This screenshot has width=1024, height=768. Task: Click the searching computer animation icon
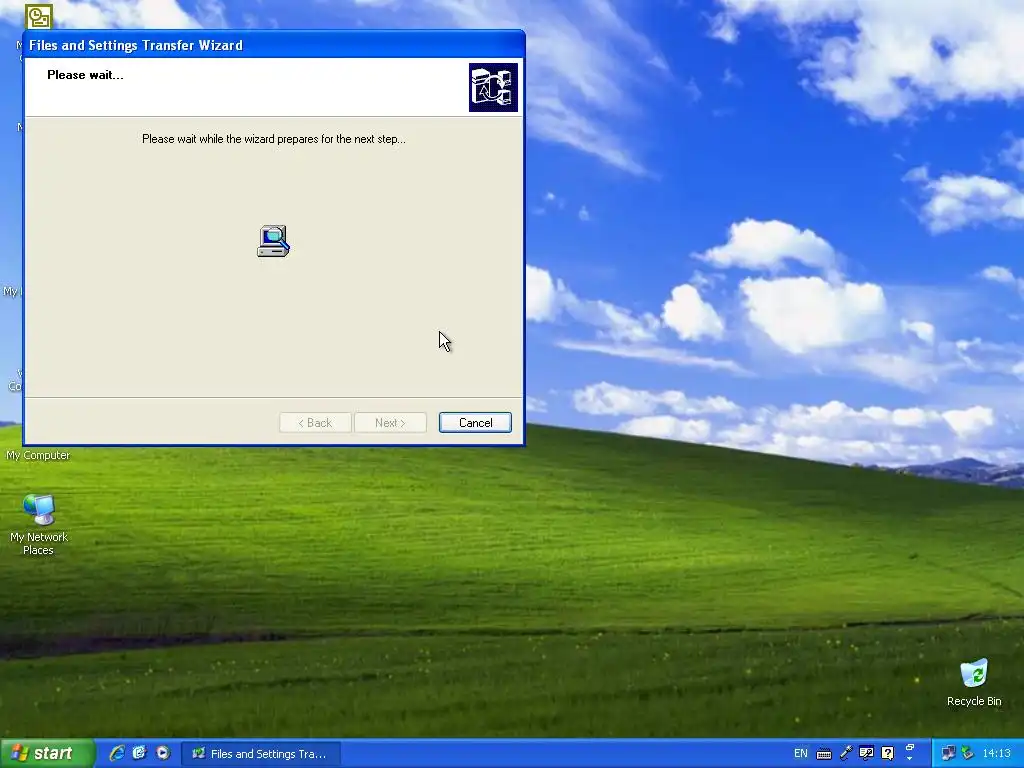(274, 241)
